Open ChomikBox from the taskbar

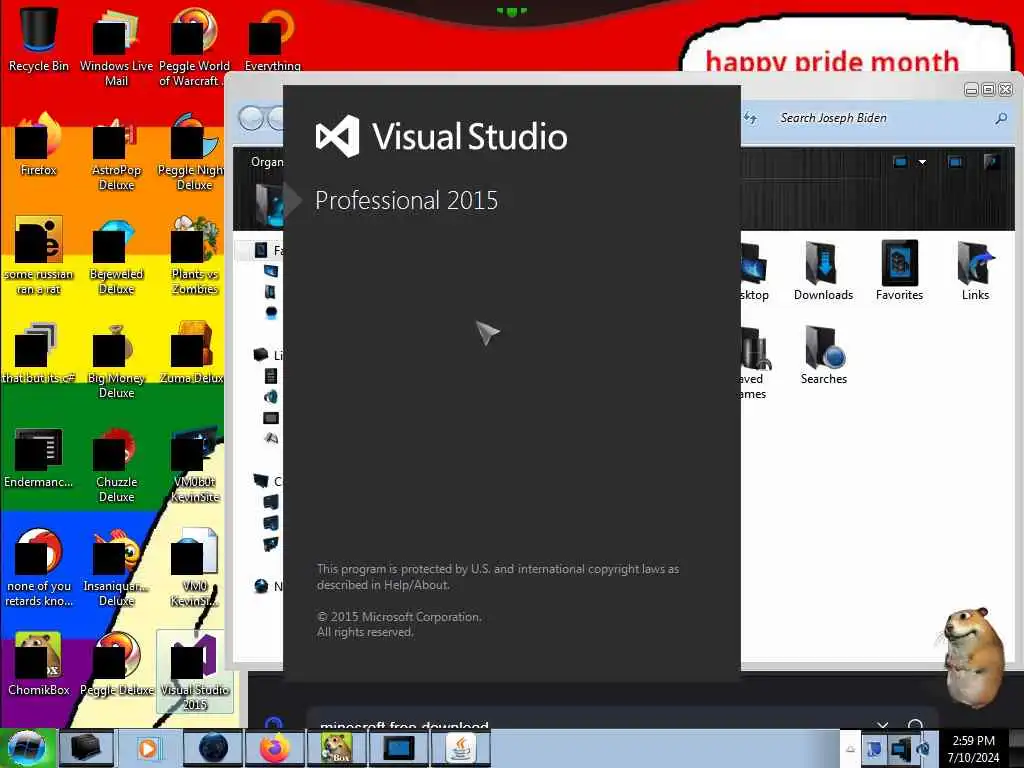[x=336, y=748]
